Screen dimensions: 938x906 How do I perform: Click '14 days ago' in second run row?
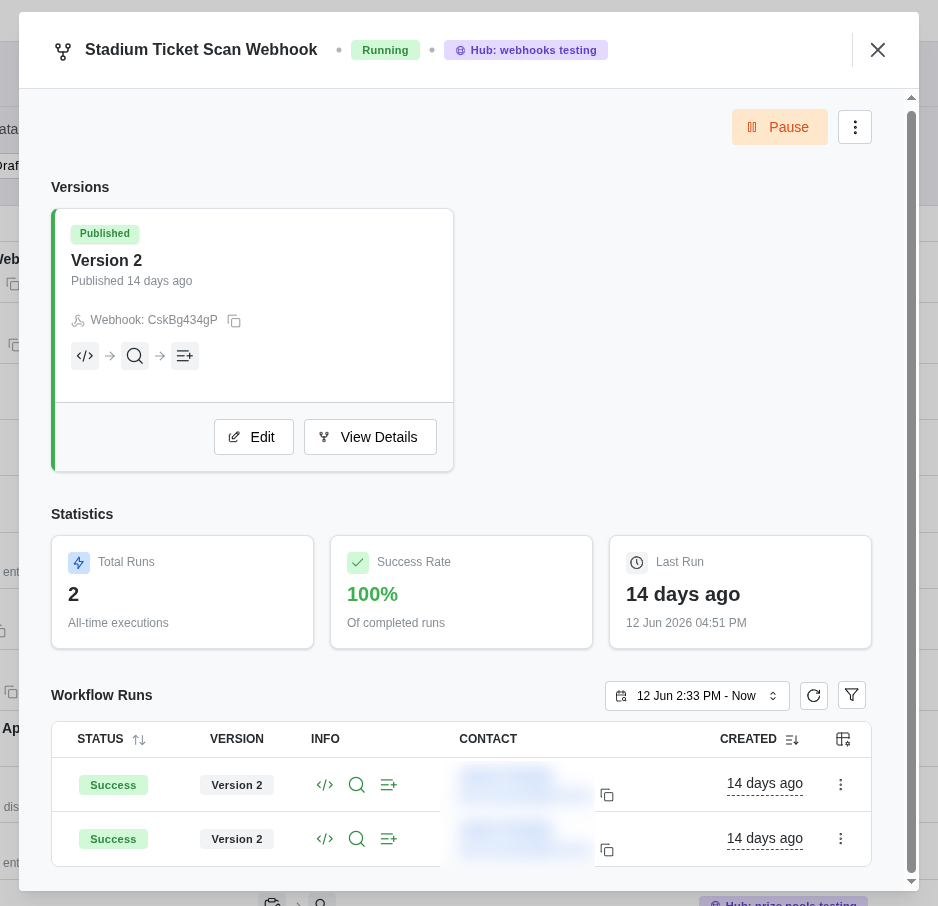coord(765,838)
